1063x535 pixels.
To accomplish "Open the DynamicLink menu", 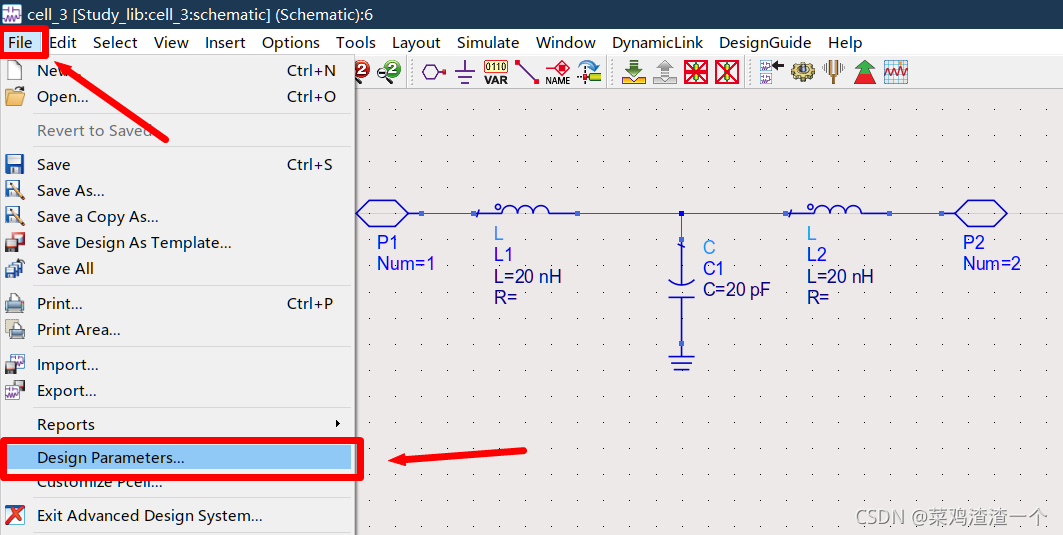I will pyautogui.click(x=658, y=43).
